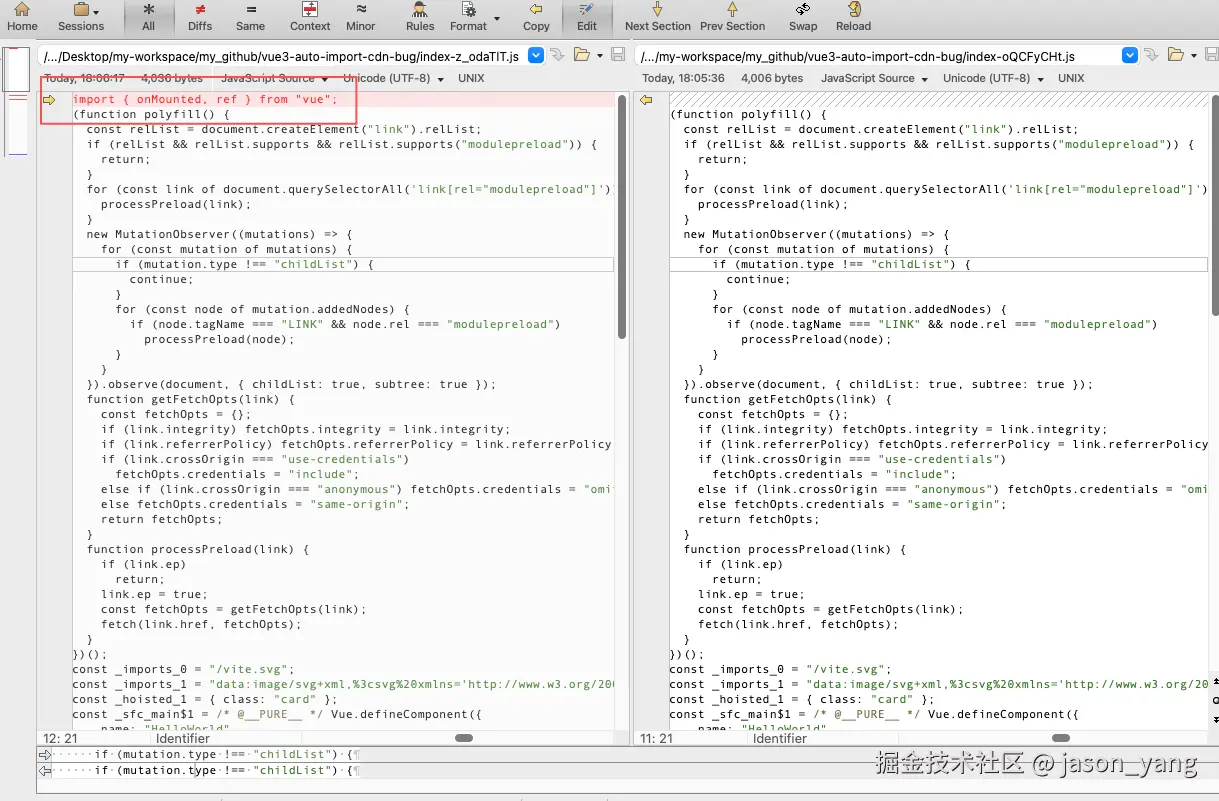The image size is (1219, 801).
Task: Swap the left and right sides
Action: coord(803,17)
